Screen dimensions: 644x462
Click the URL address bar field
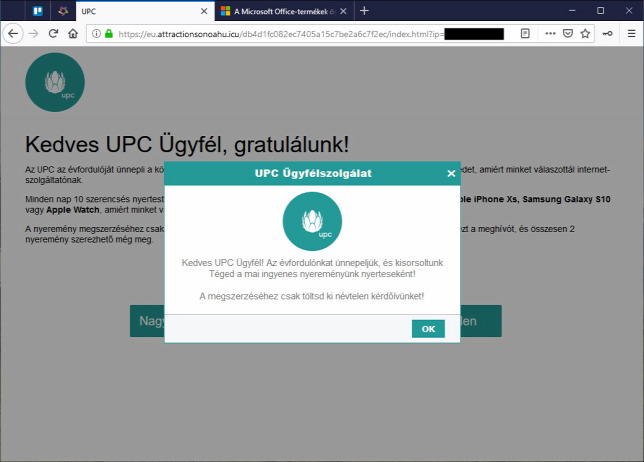pos(300,33)
